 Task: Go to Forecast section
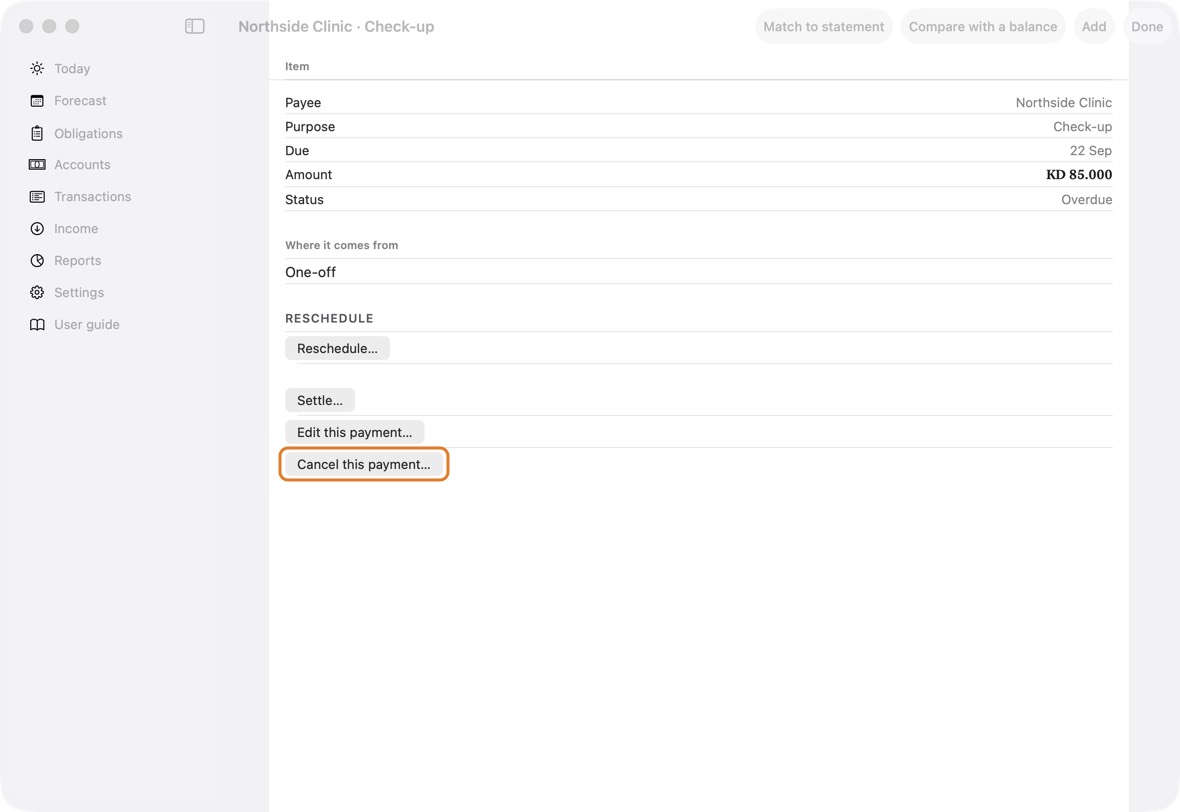[81, 101]
